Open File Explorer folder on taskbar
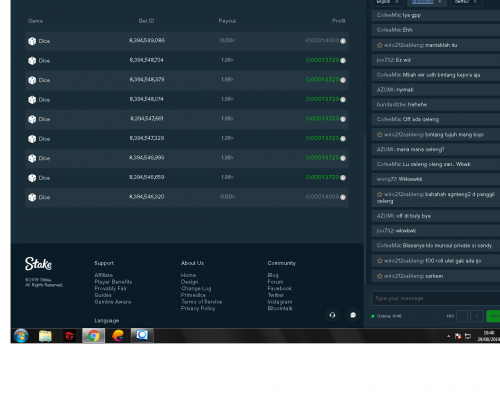The width and height of the screenshot is (500, 400). click(x=45, y=336)
